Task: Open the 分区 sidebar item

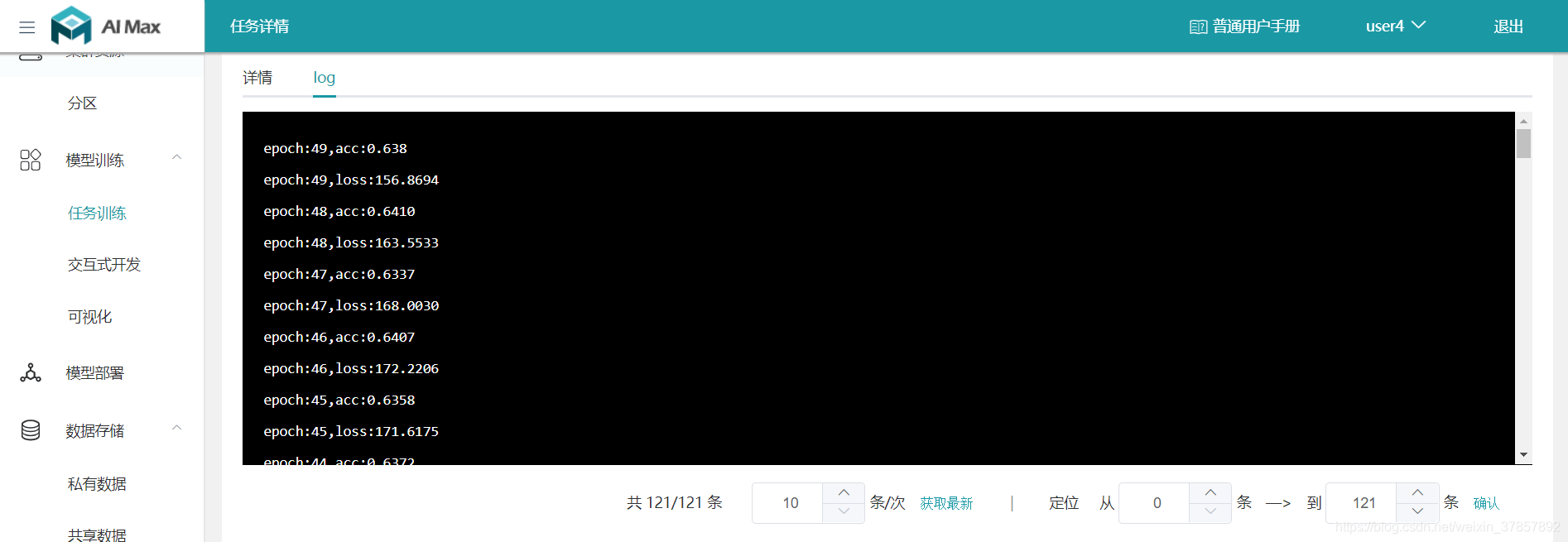Action: pos(82,103)
